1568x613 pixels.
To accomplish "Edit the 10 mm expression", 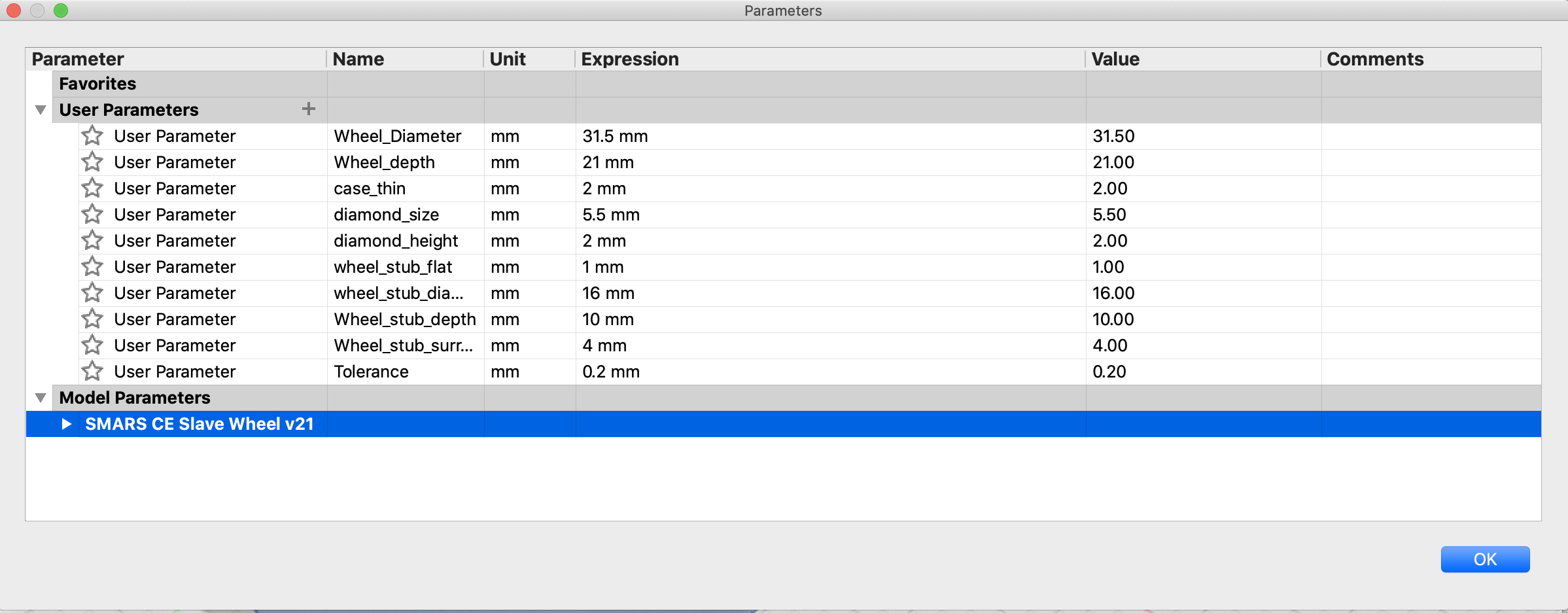I will [831, 319].
